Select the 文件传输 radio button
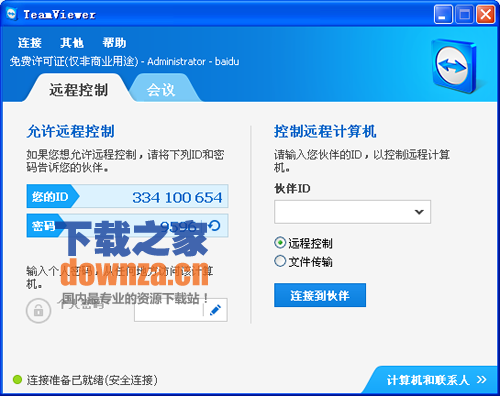 tap(280, 261)
